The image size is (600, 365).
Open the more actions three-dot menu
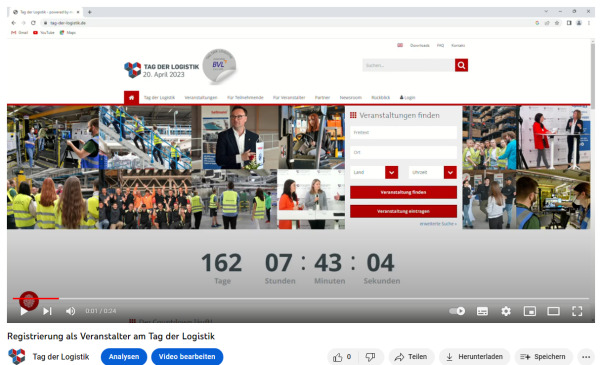click(x=586, y=357)
